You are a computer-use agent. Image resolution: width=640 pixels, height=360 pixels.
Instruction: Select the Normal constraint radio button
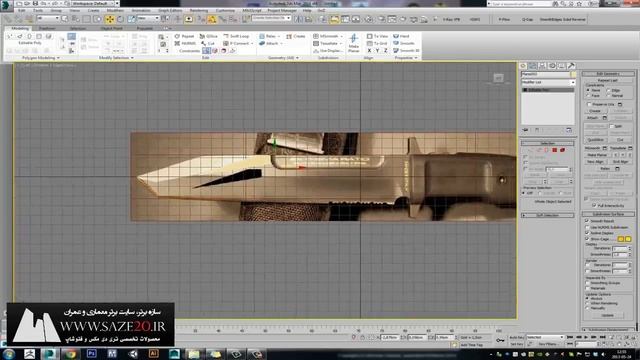click(609, 96)
